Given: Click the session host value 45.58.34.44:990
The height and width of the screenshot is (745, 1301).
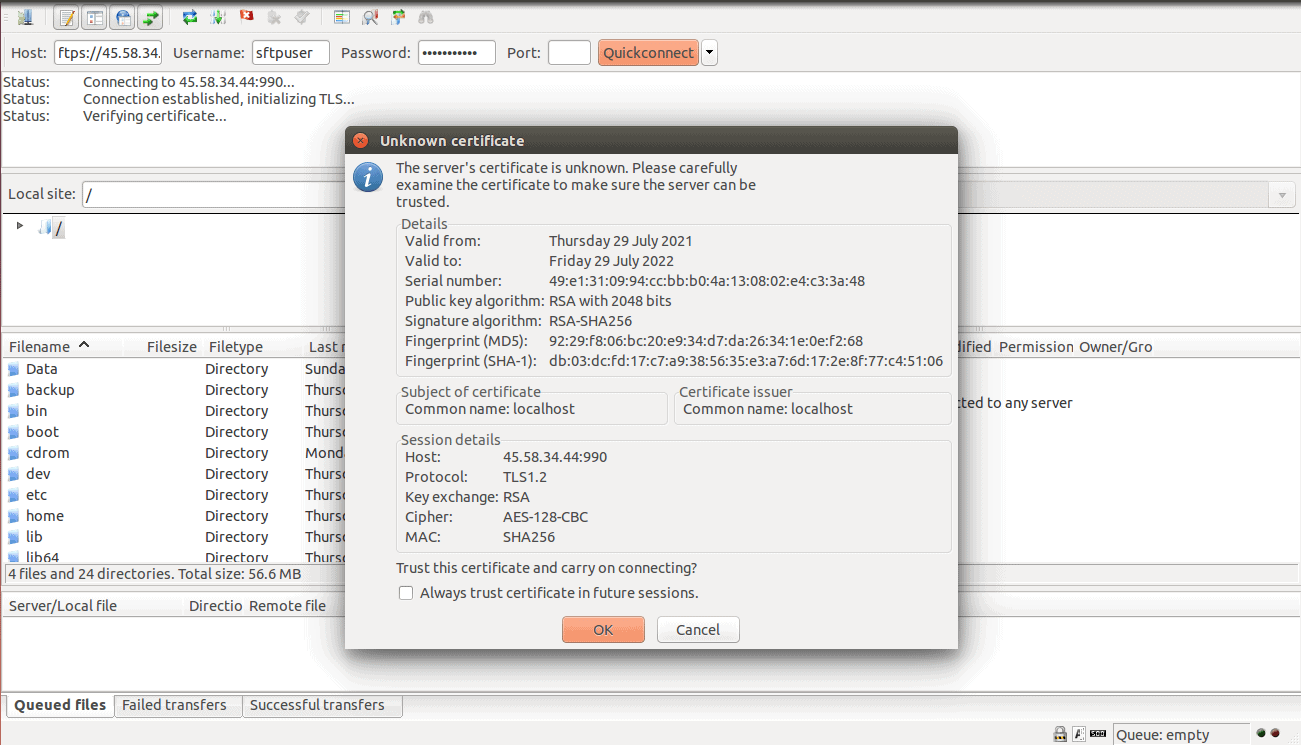Looking at the screenshot, I should pyautogui.click(x=555, y=457).
